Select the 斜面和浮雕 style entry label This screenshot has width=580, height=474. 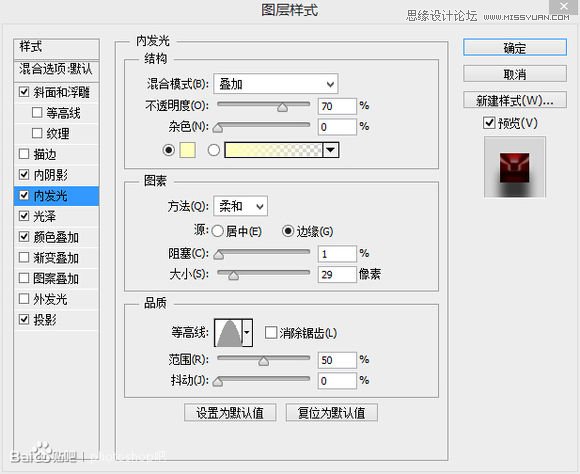tap(62, 92)
